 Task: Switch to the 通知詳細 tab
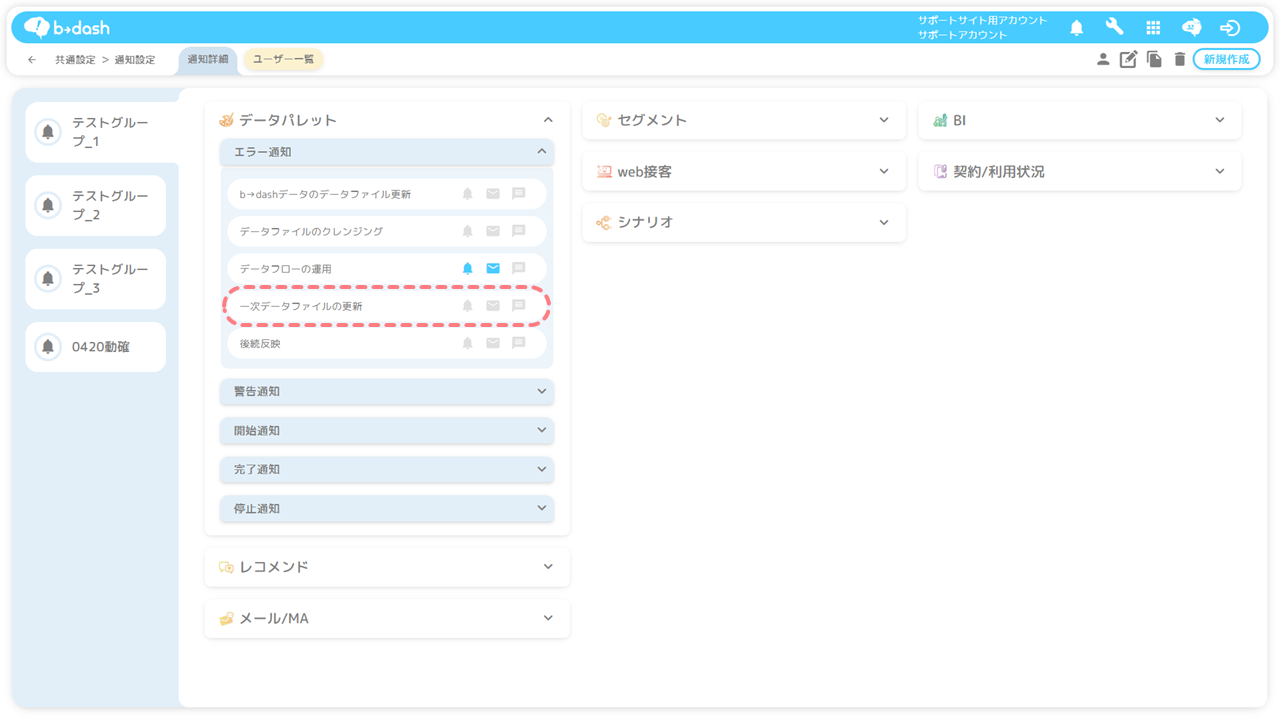tap(208, 60)
